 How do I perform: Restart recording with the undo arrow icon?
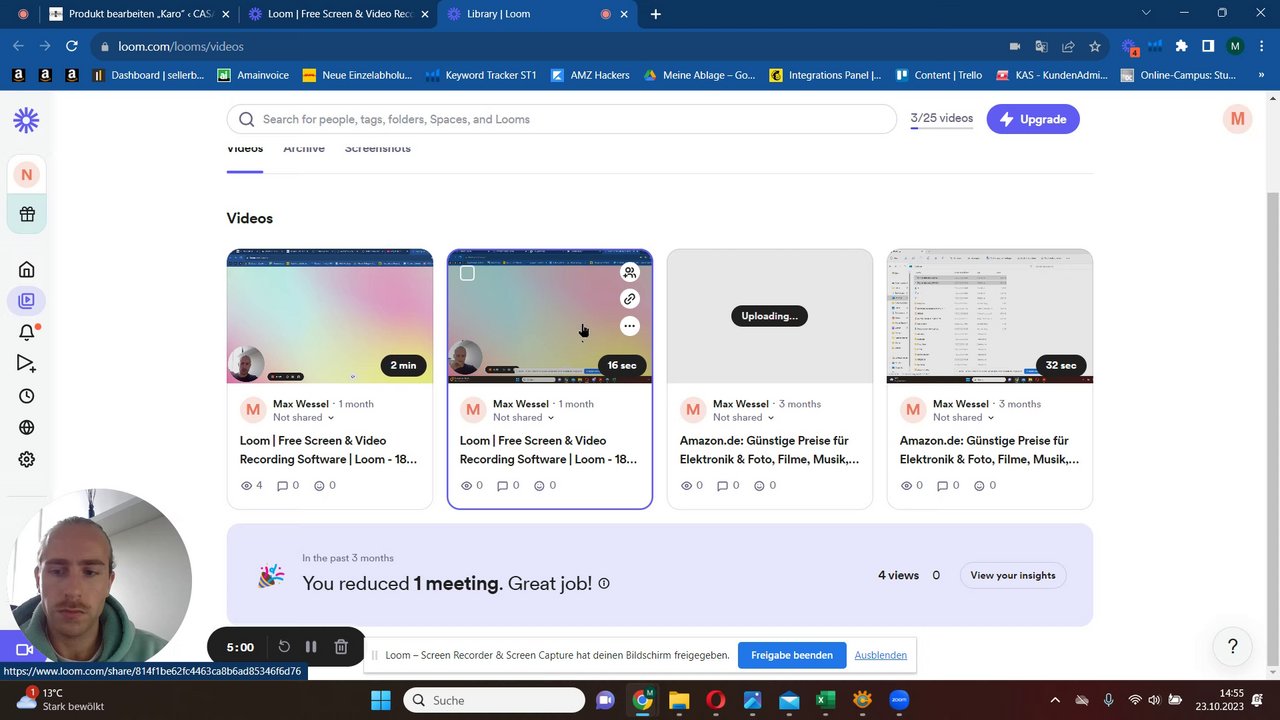click(x=284, y=647)
